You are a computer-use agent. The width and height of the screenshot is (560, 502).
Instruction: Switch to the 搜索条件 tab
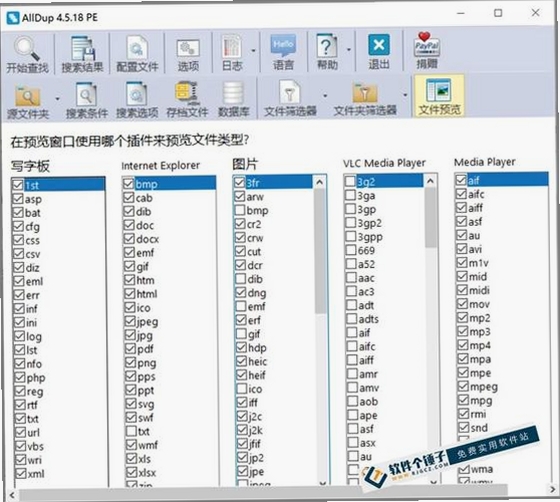point(87,100)
